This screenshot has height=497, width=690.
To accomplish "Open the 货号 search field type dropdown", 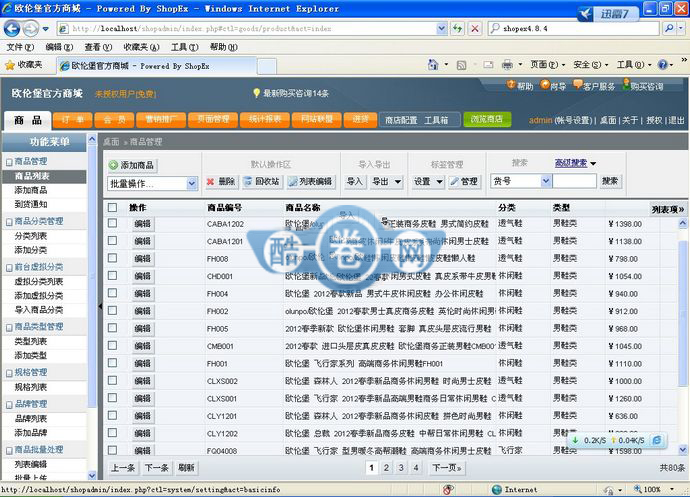I will pos(521,181).
